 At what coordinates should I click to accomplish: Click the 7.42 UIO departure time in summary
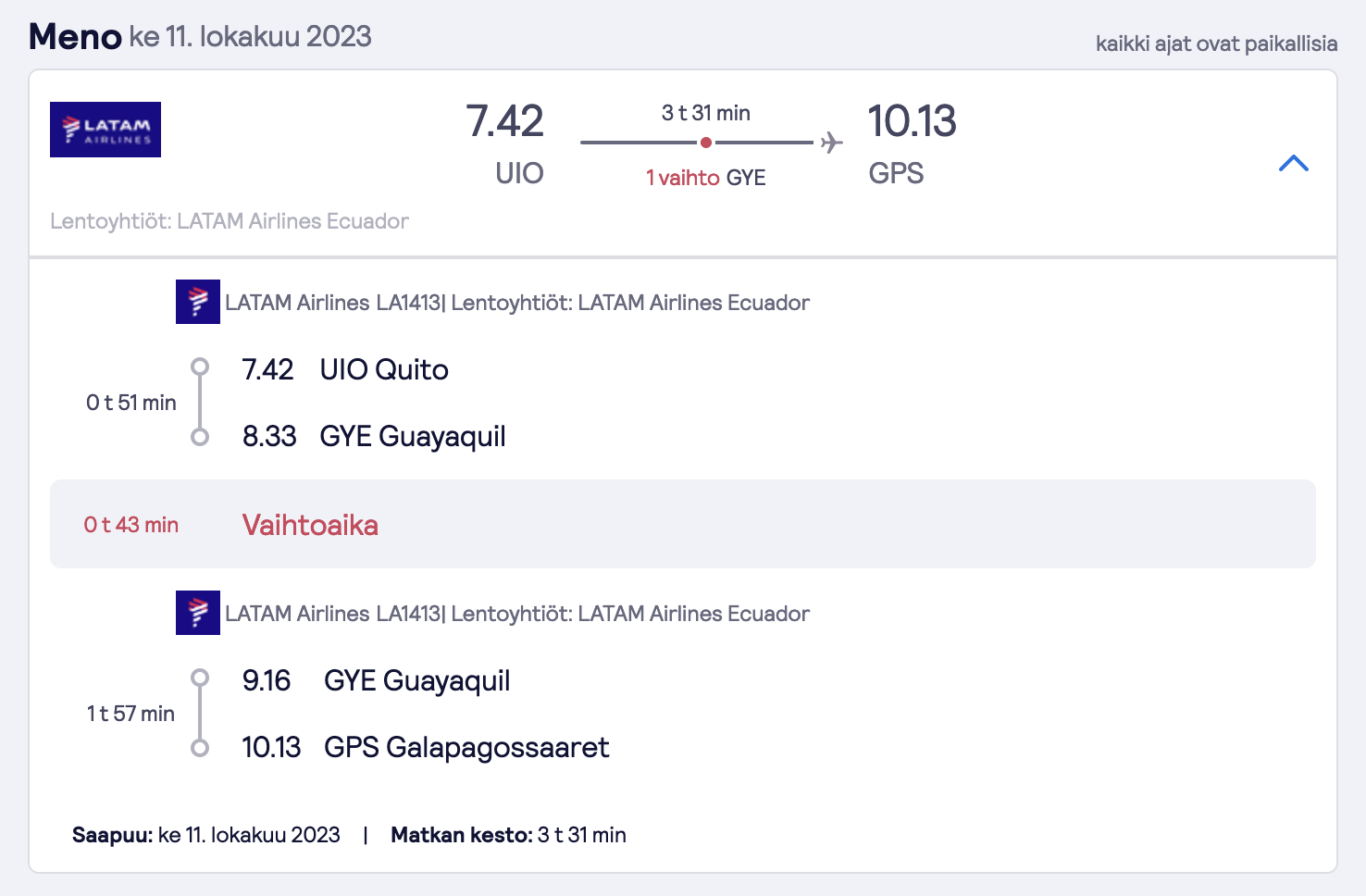click(x=505, y=121)
